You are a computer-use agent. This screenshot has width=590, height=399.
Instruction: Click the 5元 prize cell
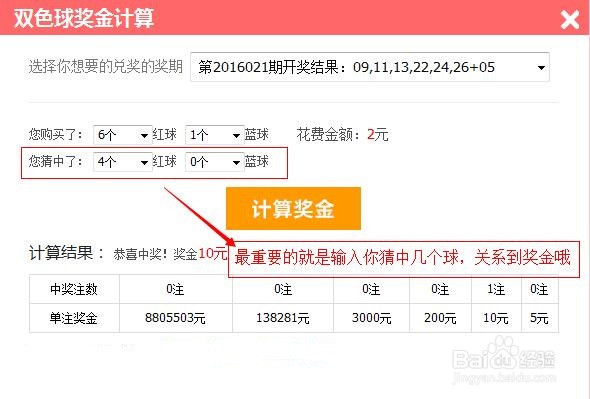(540, 318)
